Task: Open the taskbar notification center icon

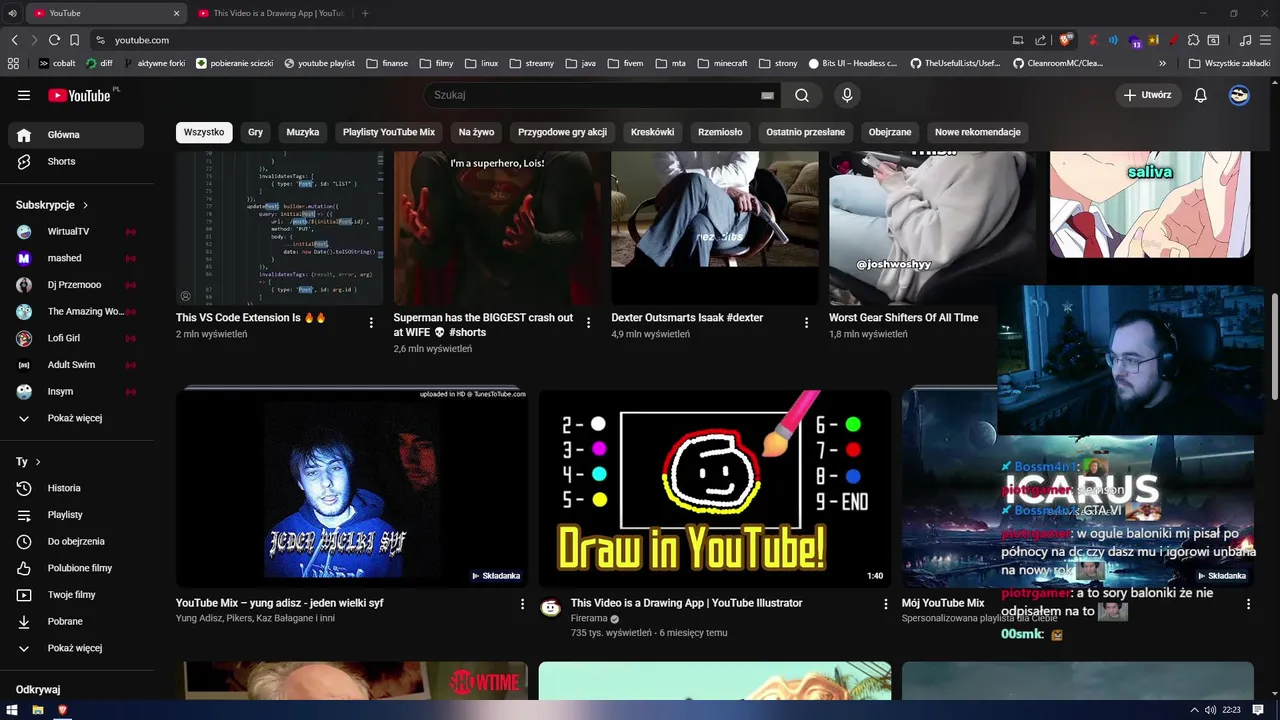Action: (1259, 710)
